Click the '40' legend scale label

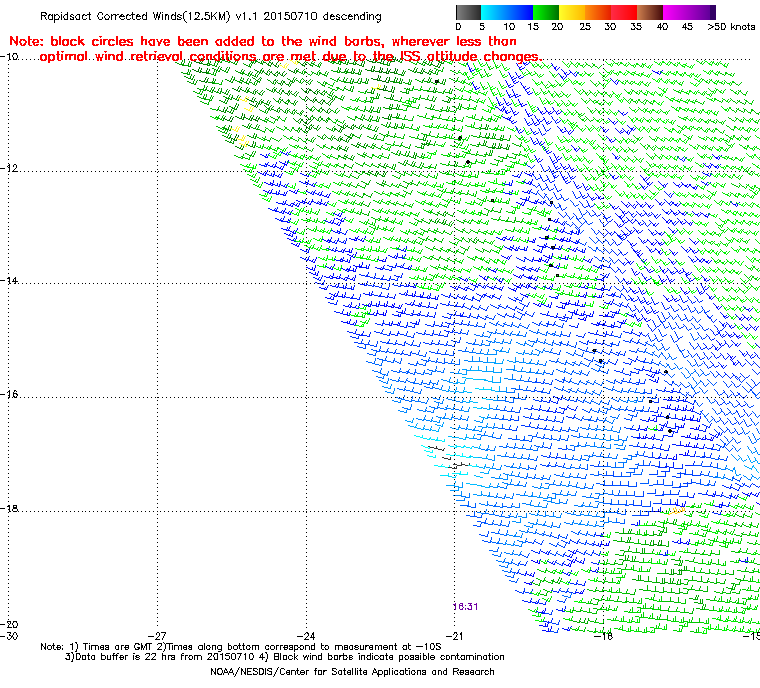[x=662, y=27]
